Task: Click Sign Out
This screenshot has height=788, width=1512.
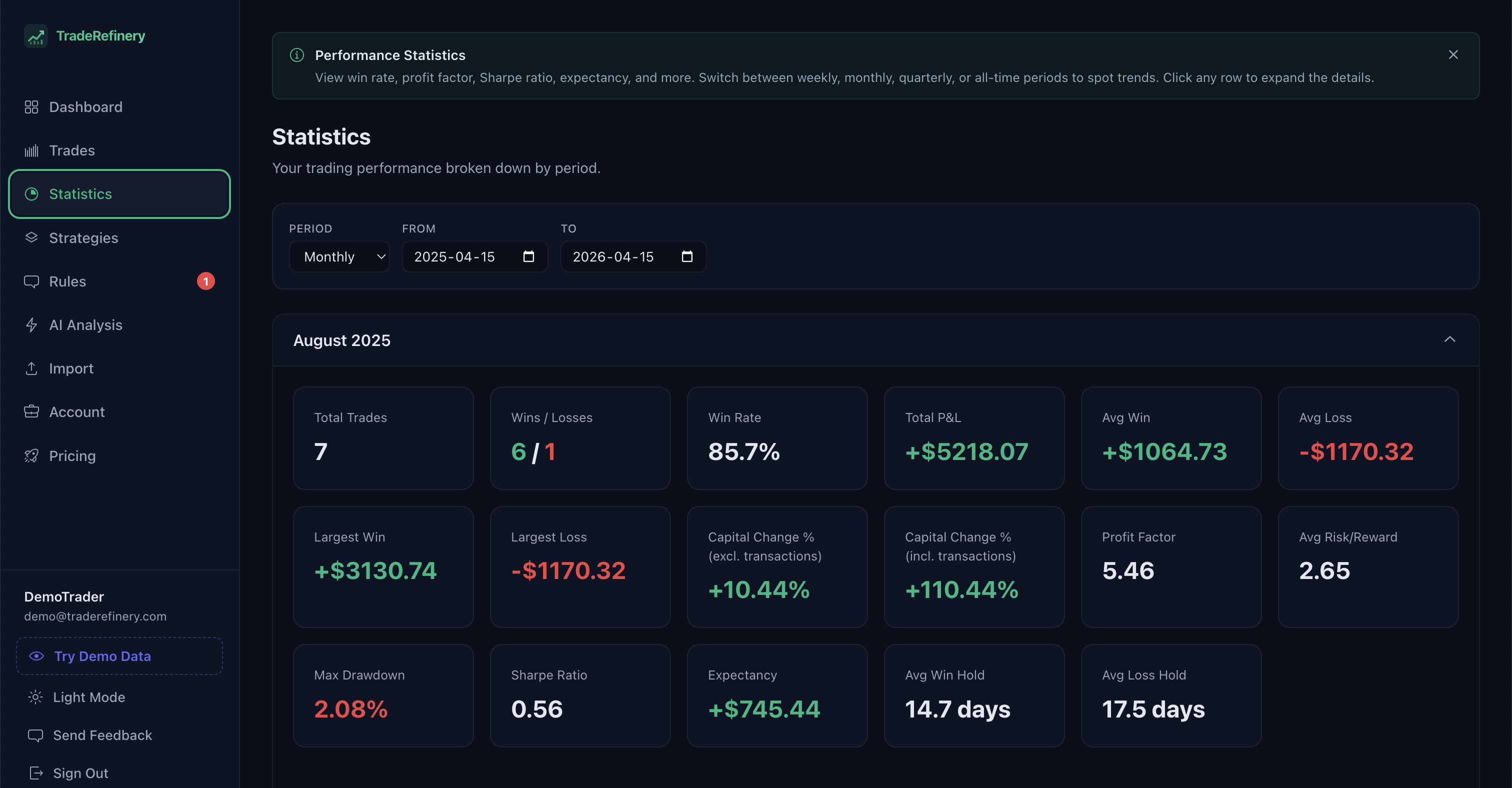Action: pos(119,773)
